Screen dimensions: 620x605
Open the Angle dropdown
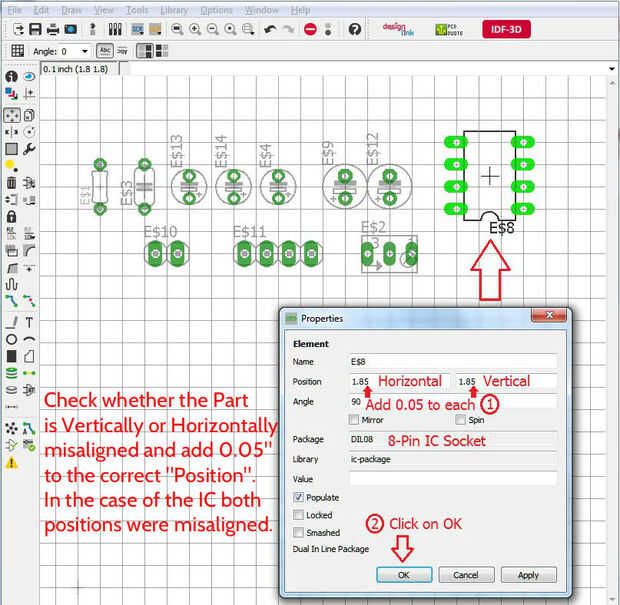point(85,51)
